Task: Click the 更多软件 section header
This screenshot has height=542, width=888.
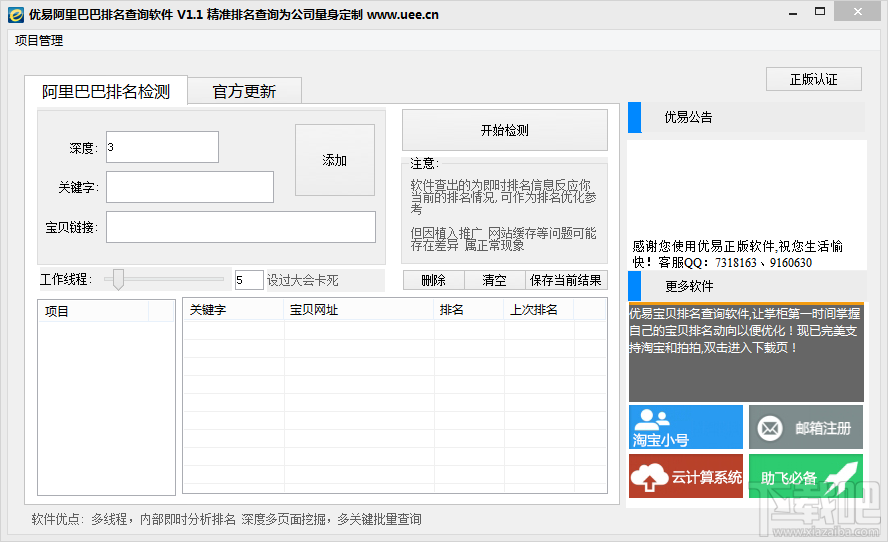Action: coord(747,286)
